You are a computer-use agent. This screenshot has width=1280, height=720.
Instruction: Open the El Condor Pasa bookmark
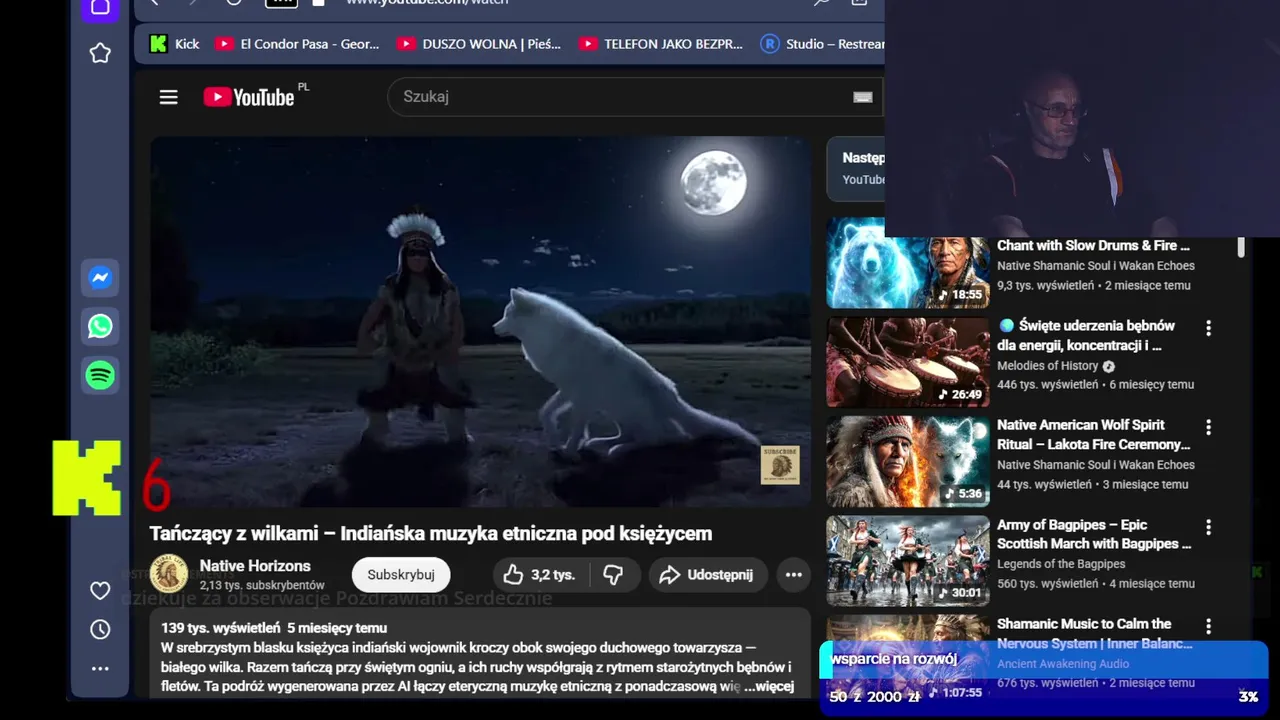point(298,44)
